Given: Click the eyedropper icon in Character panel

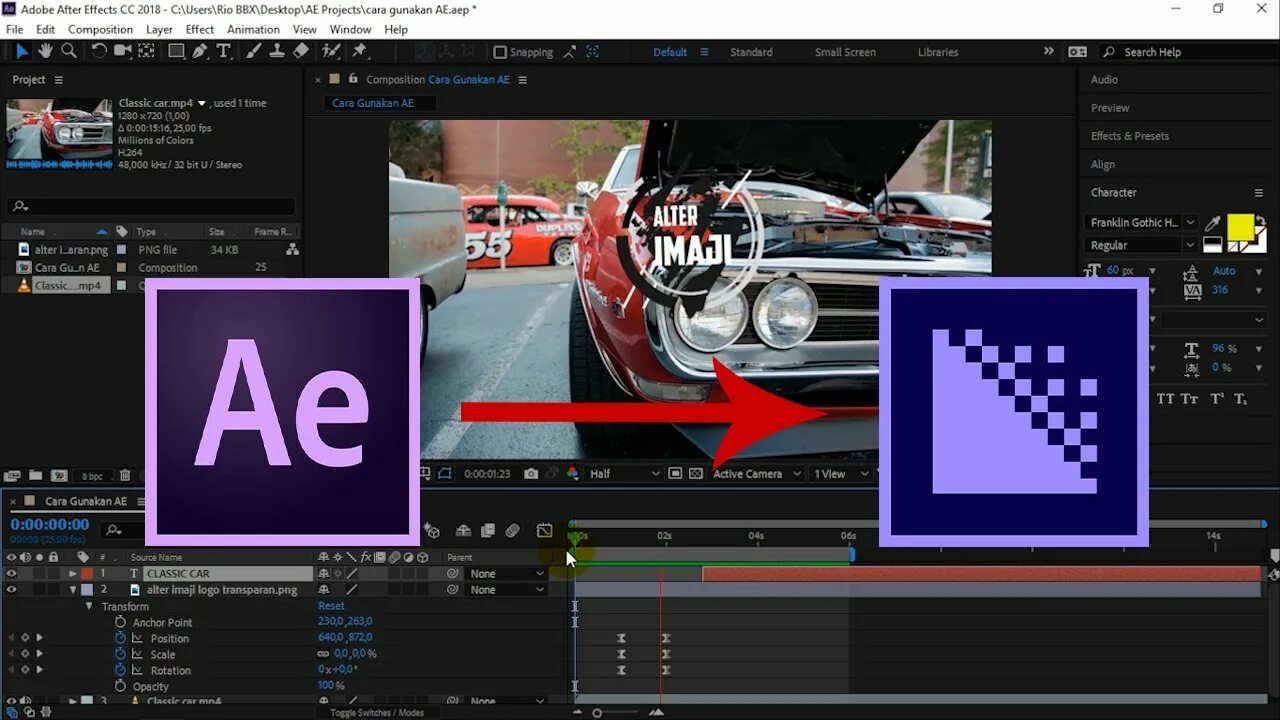Looking at the screenshot, I should (1213, 223).
